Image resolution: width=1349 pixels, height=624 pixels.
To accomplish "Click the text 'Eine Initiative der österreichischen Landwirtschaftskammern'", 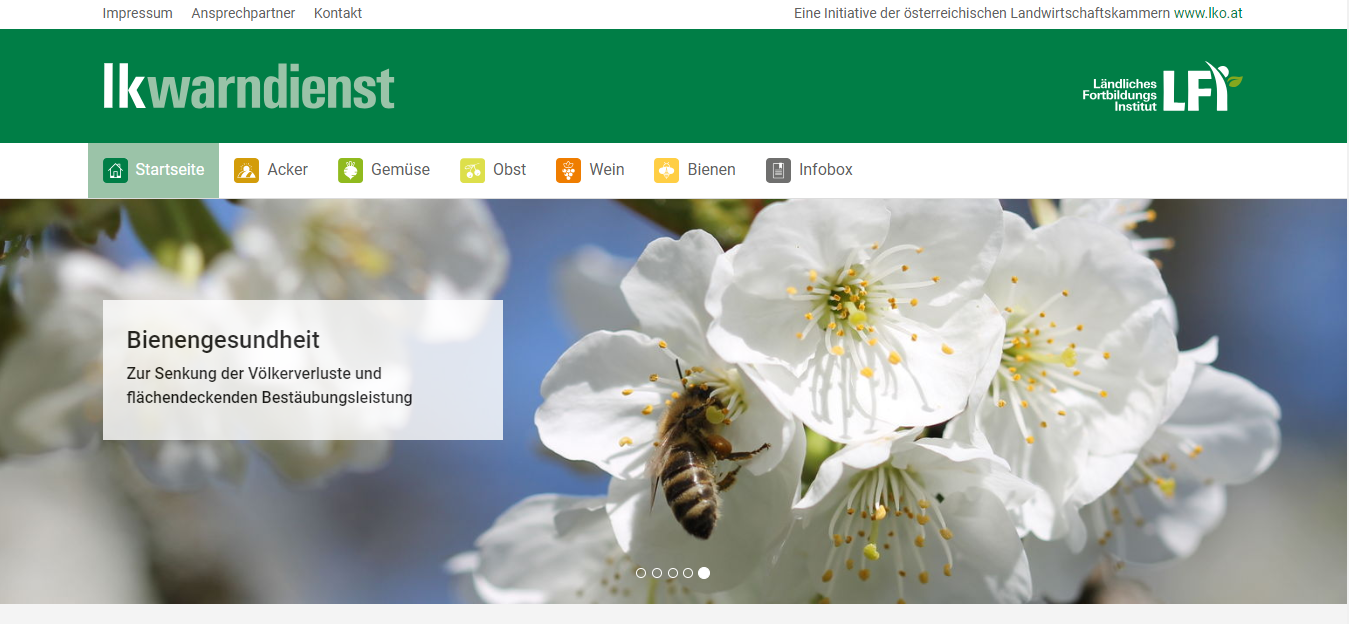I will point(982,13).
